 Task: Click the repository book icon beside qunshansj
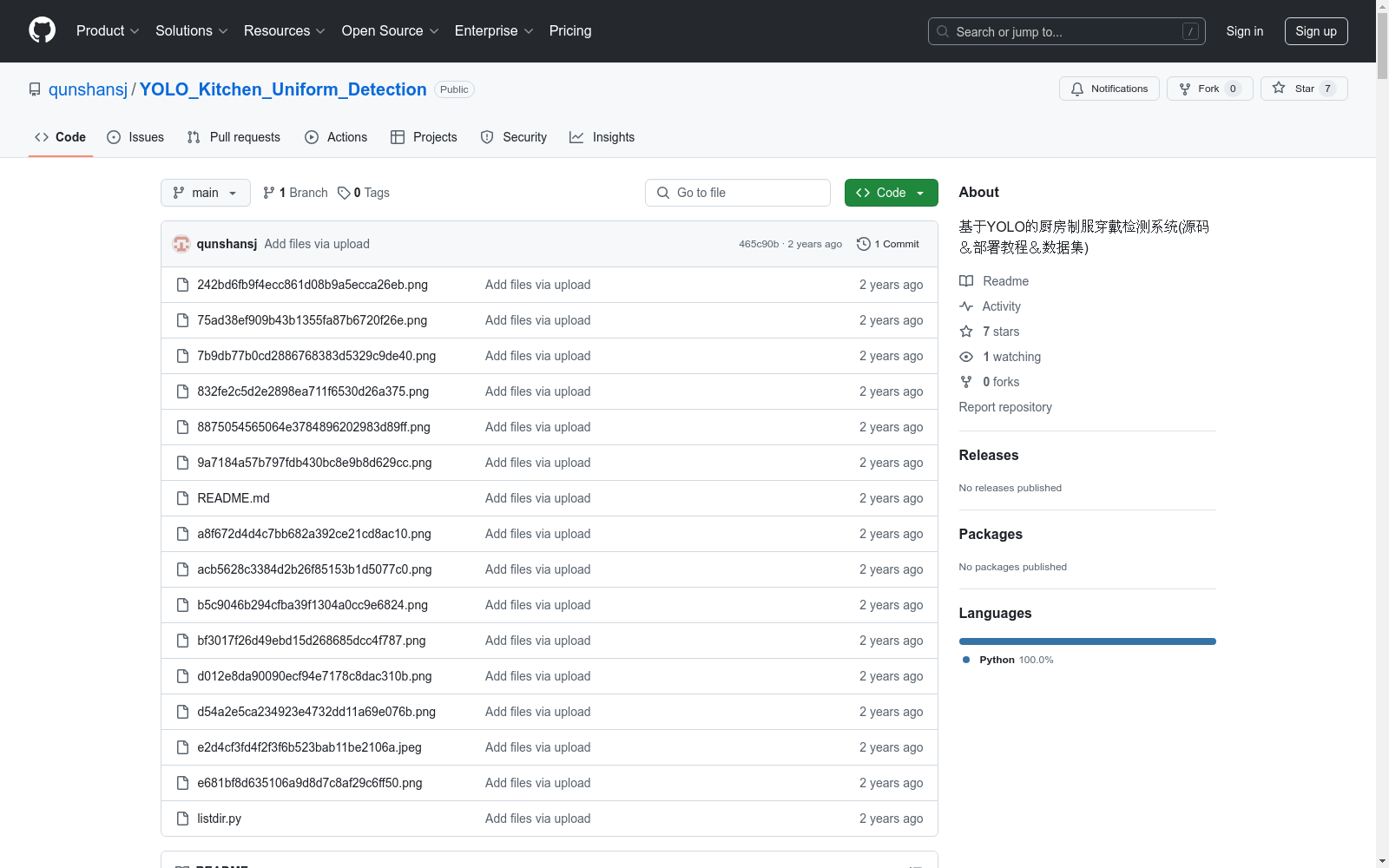[35, 89]
